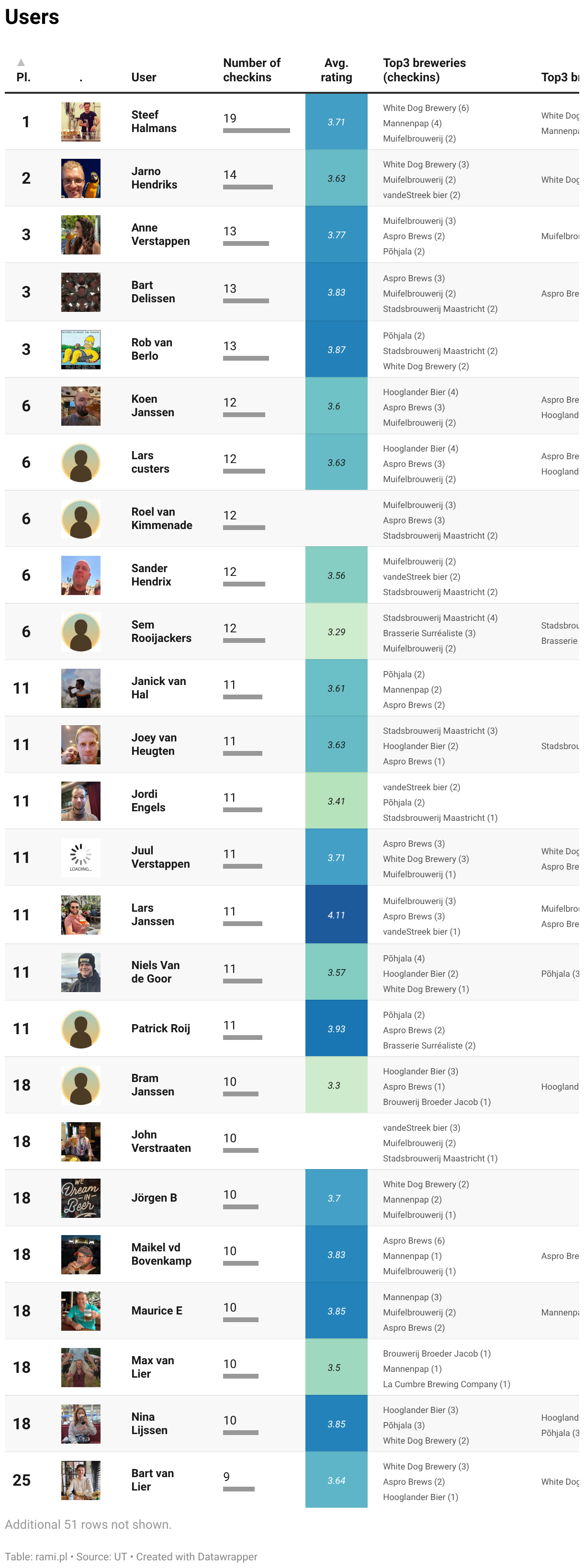Click the sort arrow above Pl. column
Viewport: 584px width, 1568px height.
click(x=21, y=62)
